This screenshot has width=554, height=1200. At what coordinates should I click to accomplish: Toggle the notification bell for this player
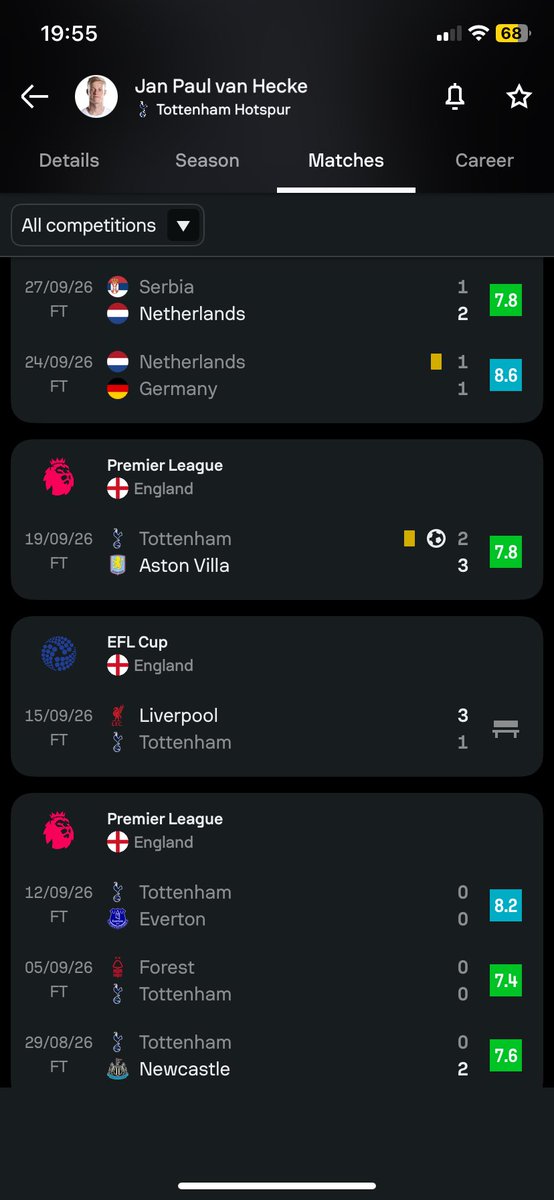(454, 96)
